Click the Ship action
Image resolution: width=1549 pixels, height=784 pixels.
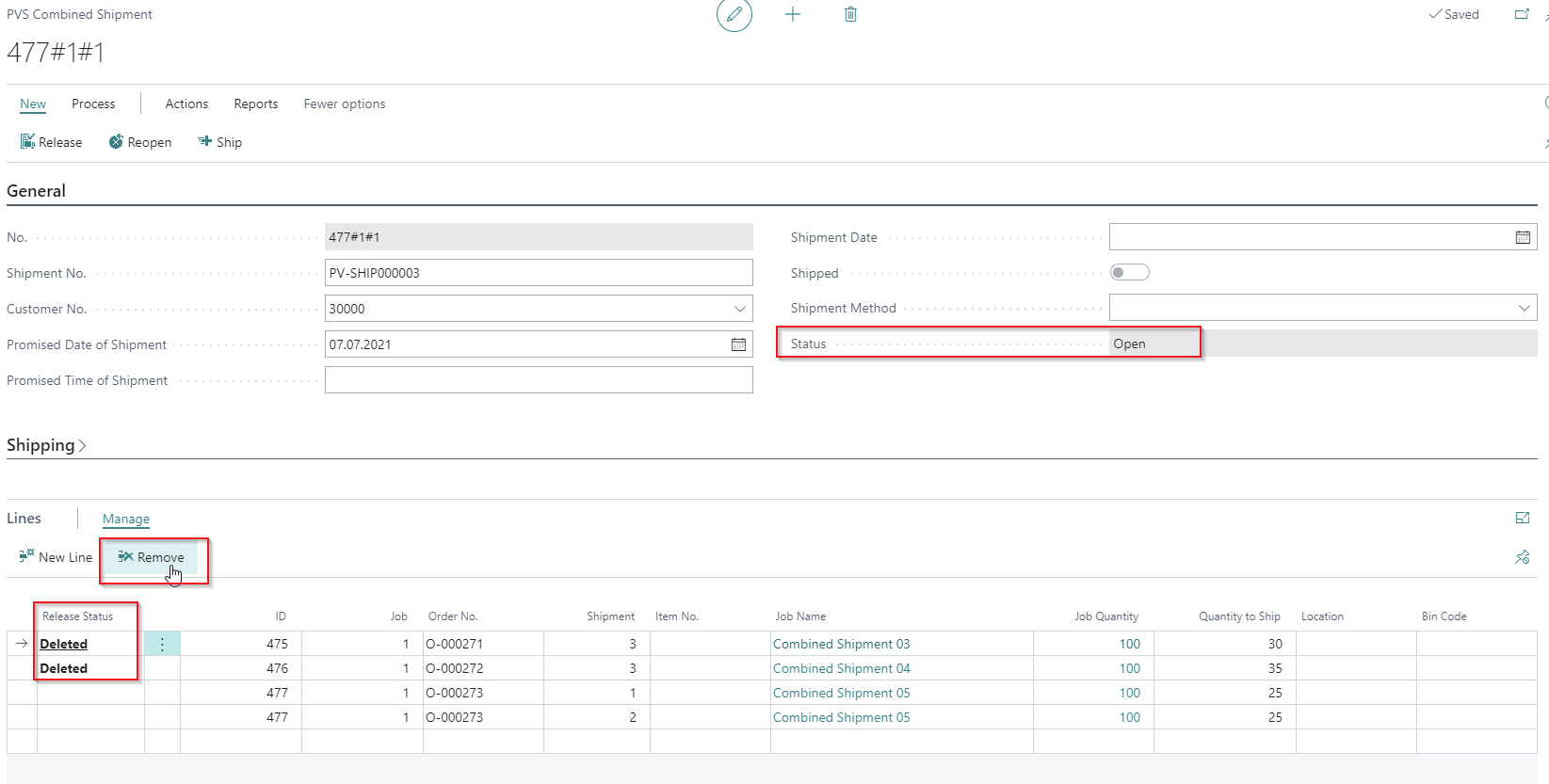(219, 142)
